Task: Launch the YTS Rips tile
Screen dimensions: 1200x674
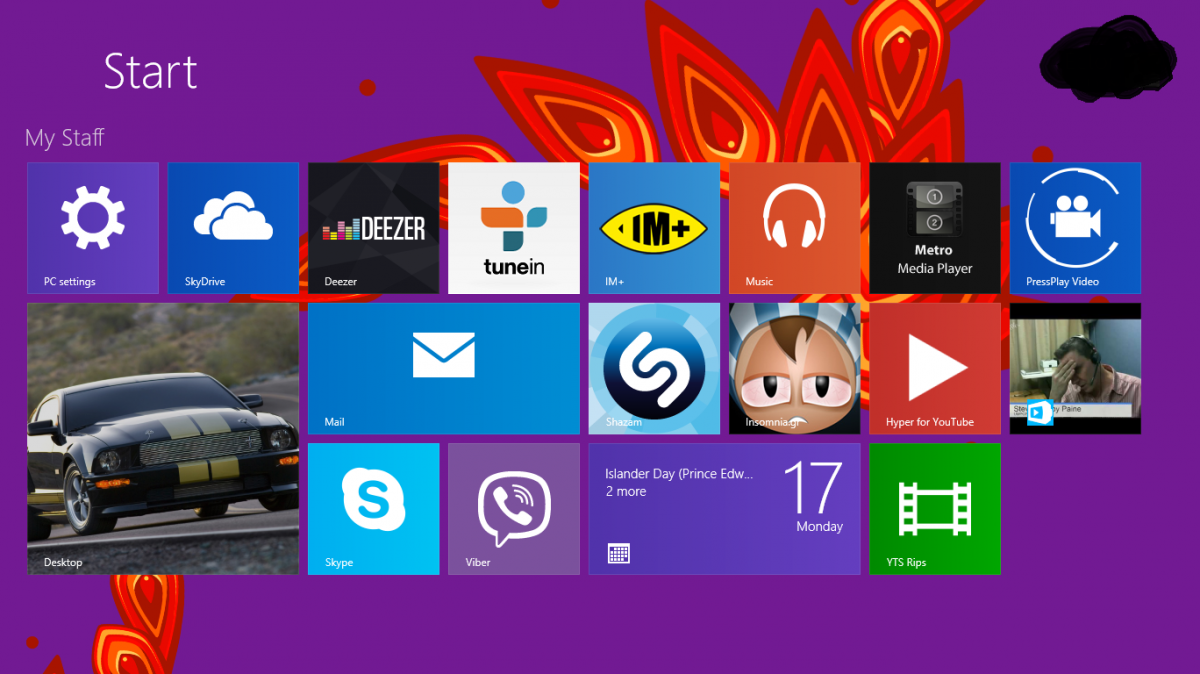Action: 935,509
